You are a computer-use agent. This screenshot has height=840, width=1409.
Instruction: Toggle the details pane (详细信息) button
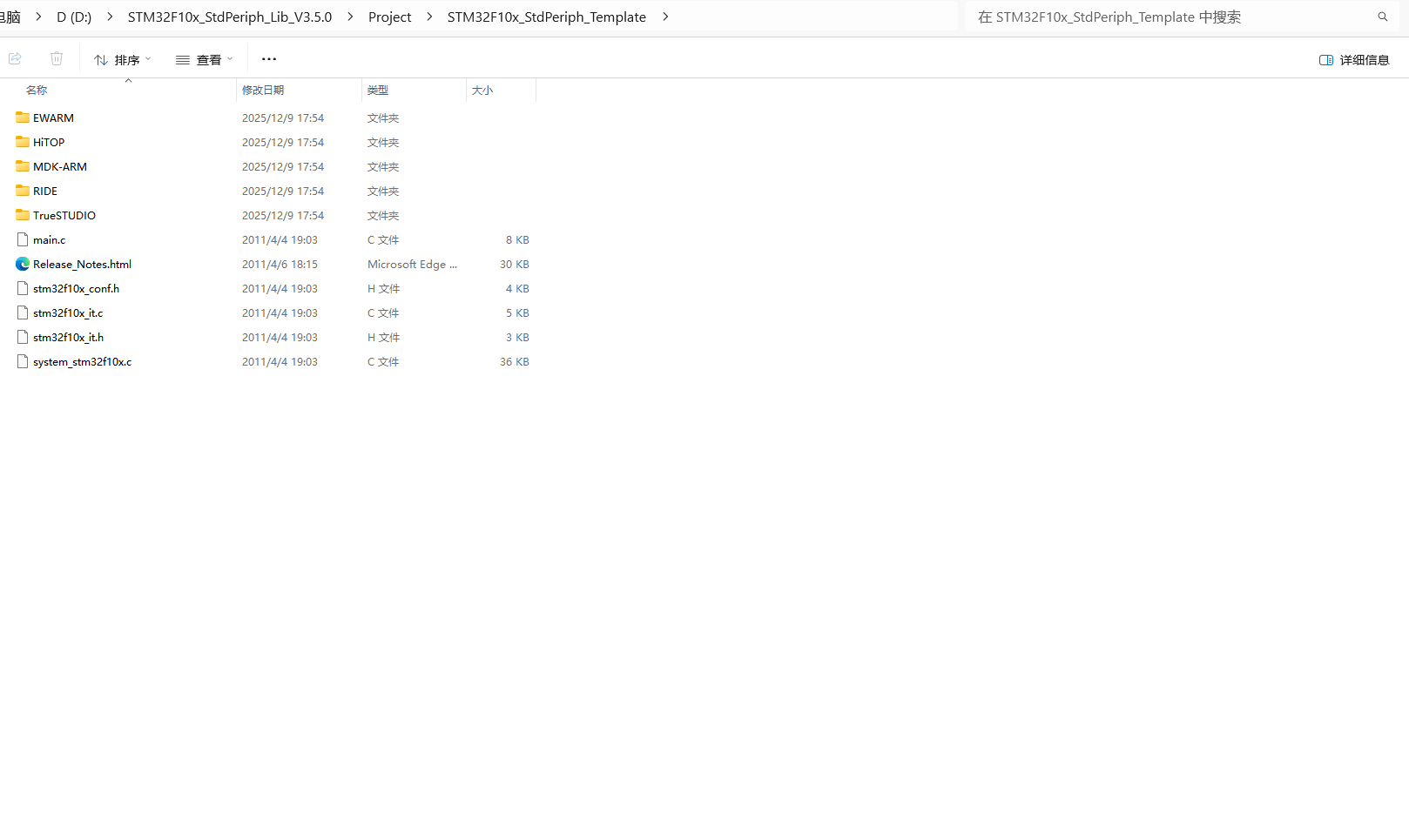[x=1354, y=59]
